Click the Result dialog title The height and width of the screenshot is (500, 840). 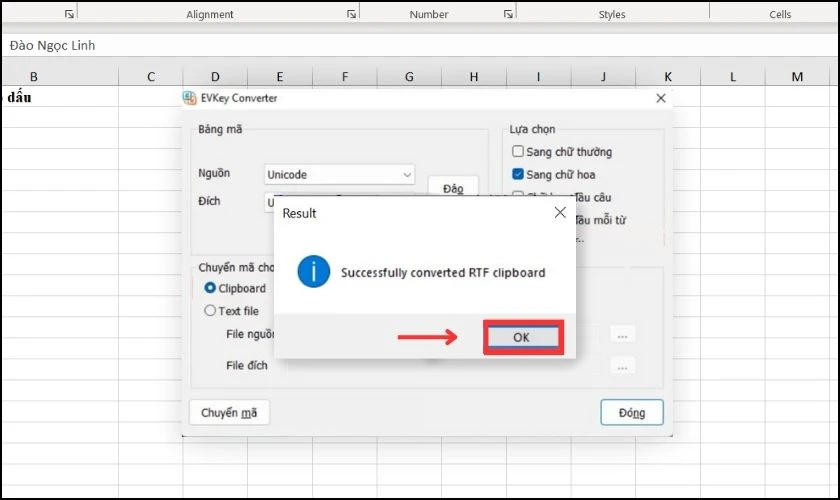(x=299, y=213)
